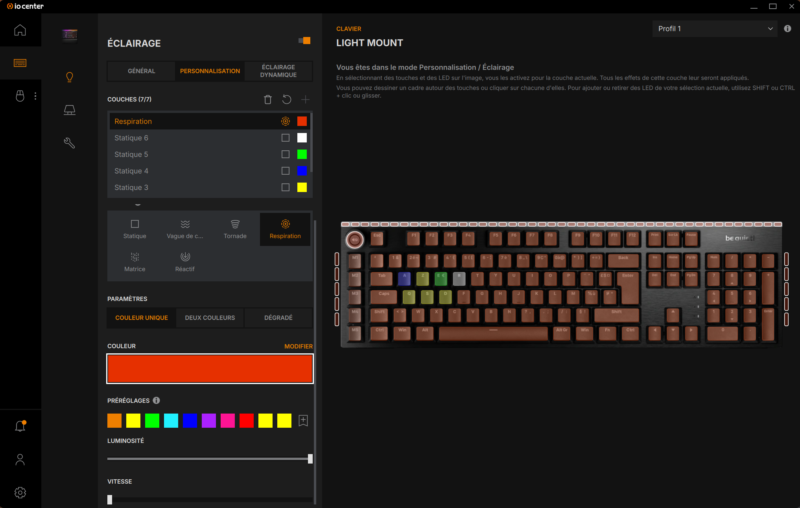Image resolution: width=800 pixels, height=508 pixels.
Task: Click the rotary knob on keyboard image
Action: tap(355, 239)
